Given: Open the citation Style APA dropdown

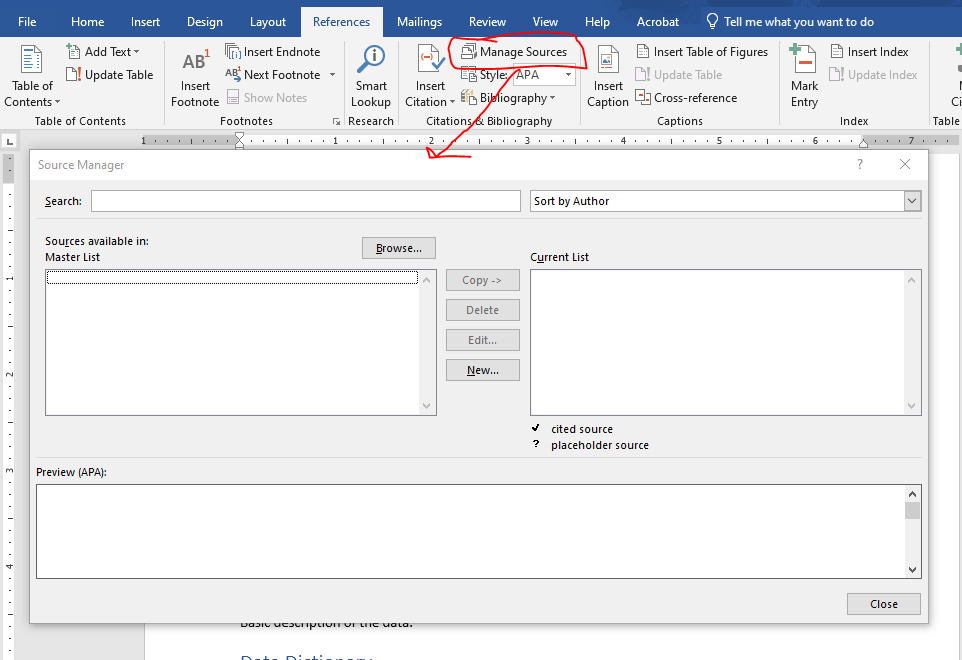Looking at the screenshot, I should click(x=568, y=75).
